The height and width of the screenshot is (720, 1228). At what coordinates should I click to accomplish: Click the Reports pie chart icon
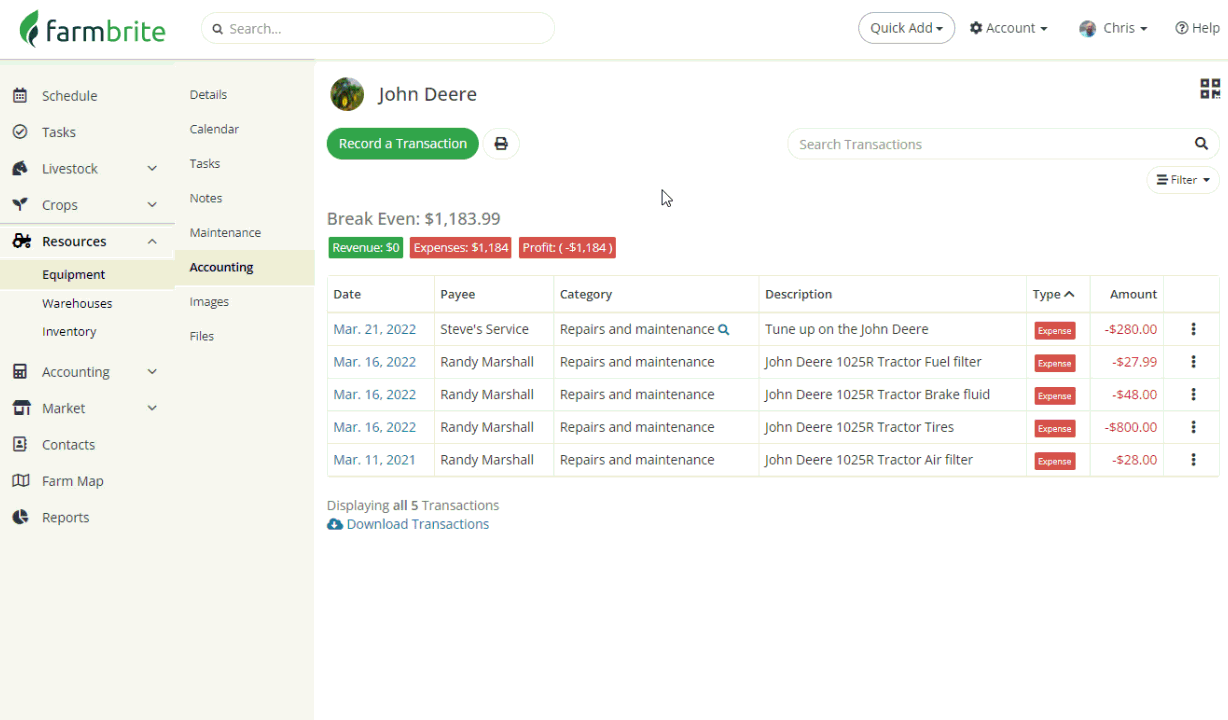pos(20,517)
